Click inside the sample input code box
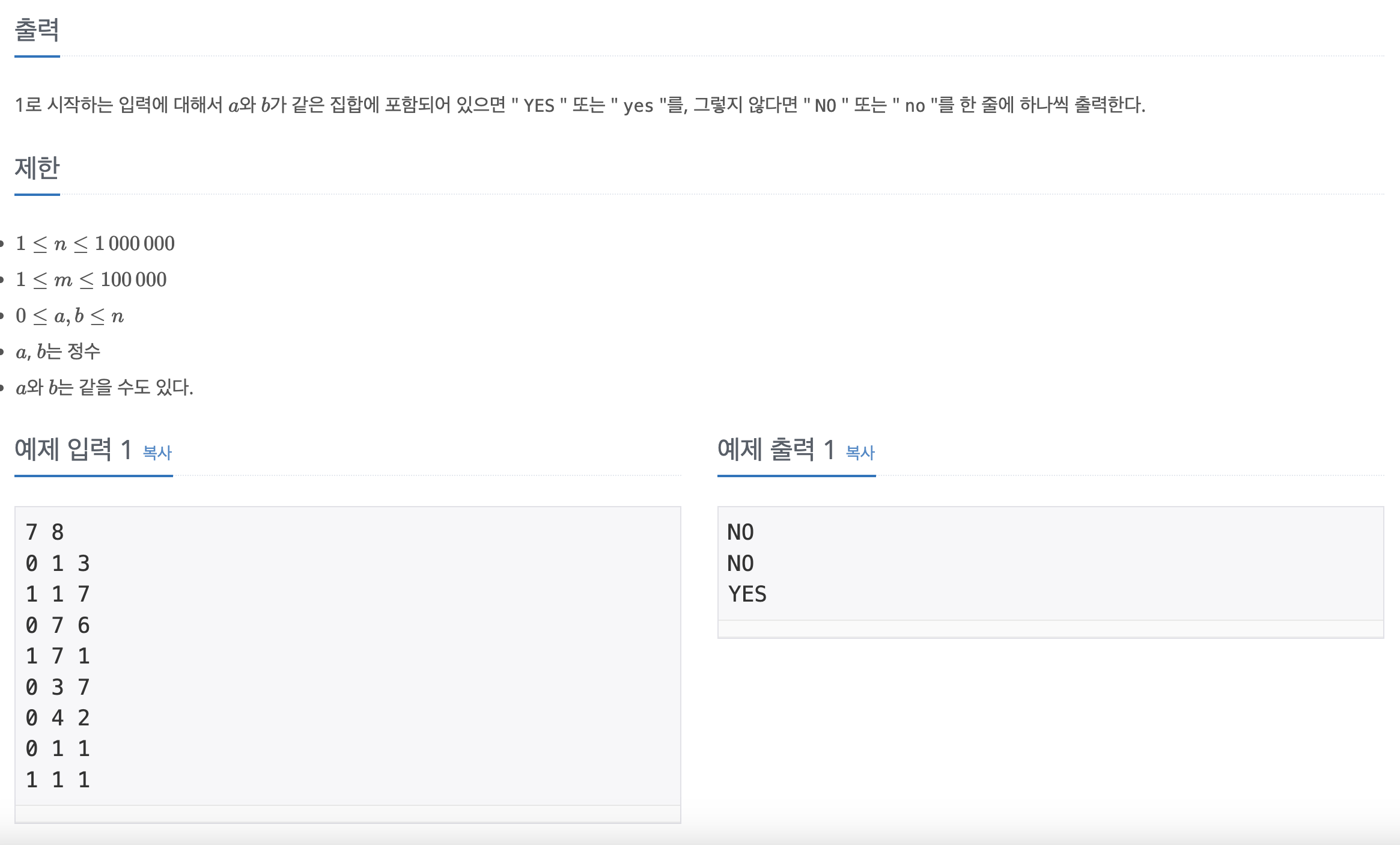Screen dimensions: 1400x845 pos(347,656)
